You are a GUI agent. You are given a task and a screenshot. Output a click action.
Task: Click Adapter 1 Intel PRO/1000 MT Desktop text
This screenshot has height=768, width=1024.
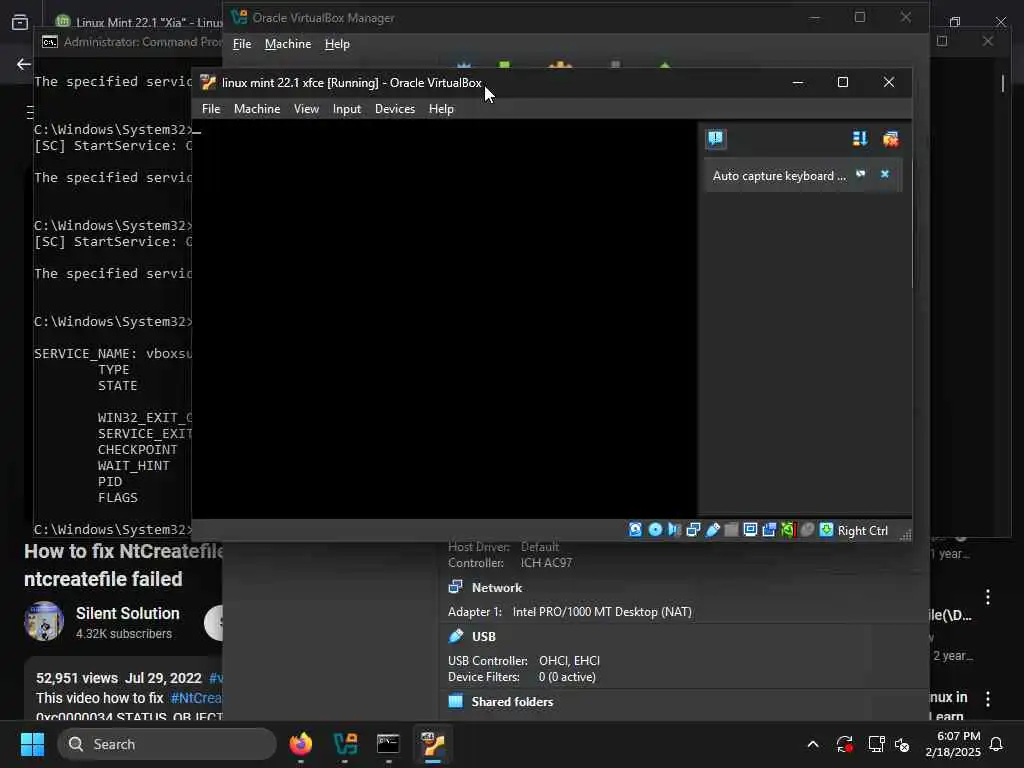pyautogui.click(x=569, y=612)
